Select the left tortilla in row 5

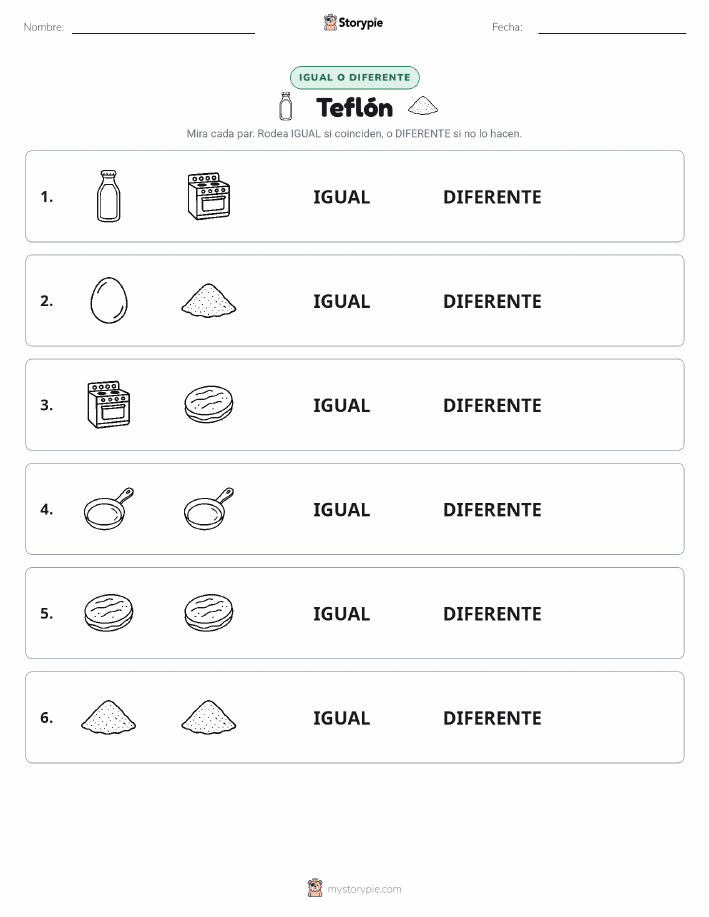tap(109, 612)
